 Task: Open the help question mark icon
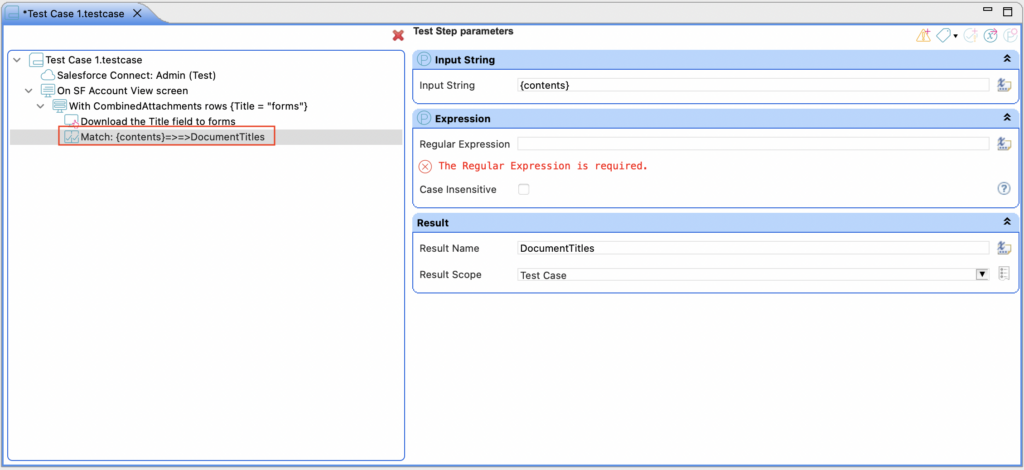point(1004,189)
